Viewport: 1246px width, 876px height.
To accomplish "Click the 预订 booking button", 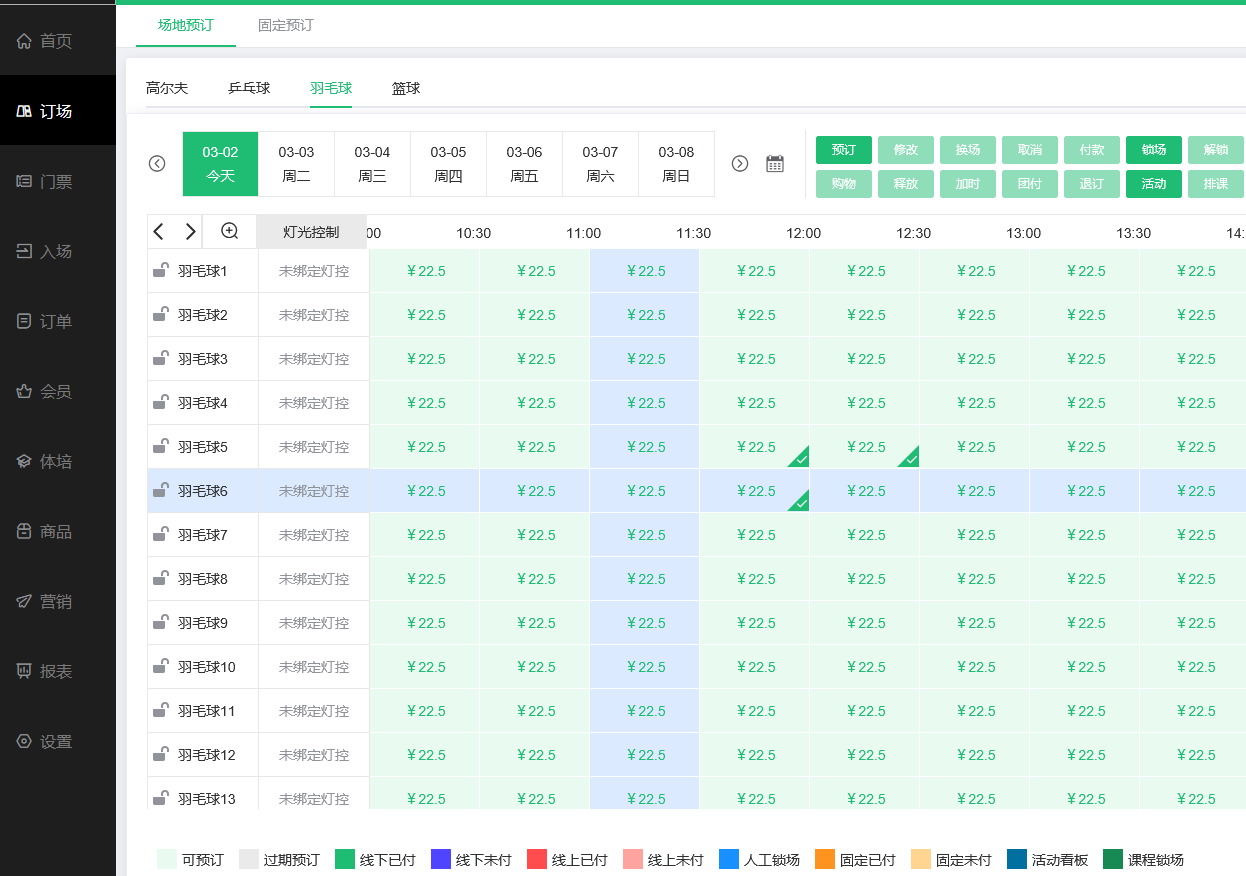I will 844,150.
